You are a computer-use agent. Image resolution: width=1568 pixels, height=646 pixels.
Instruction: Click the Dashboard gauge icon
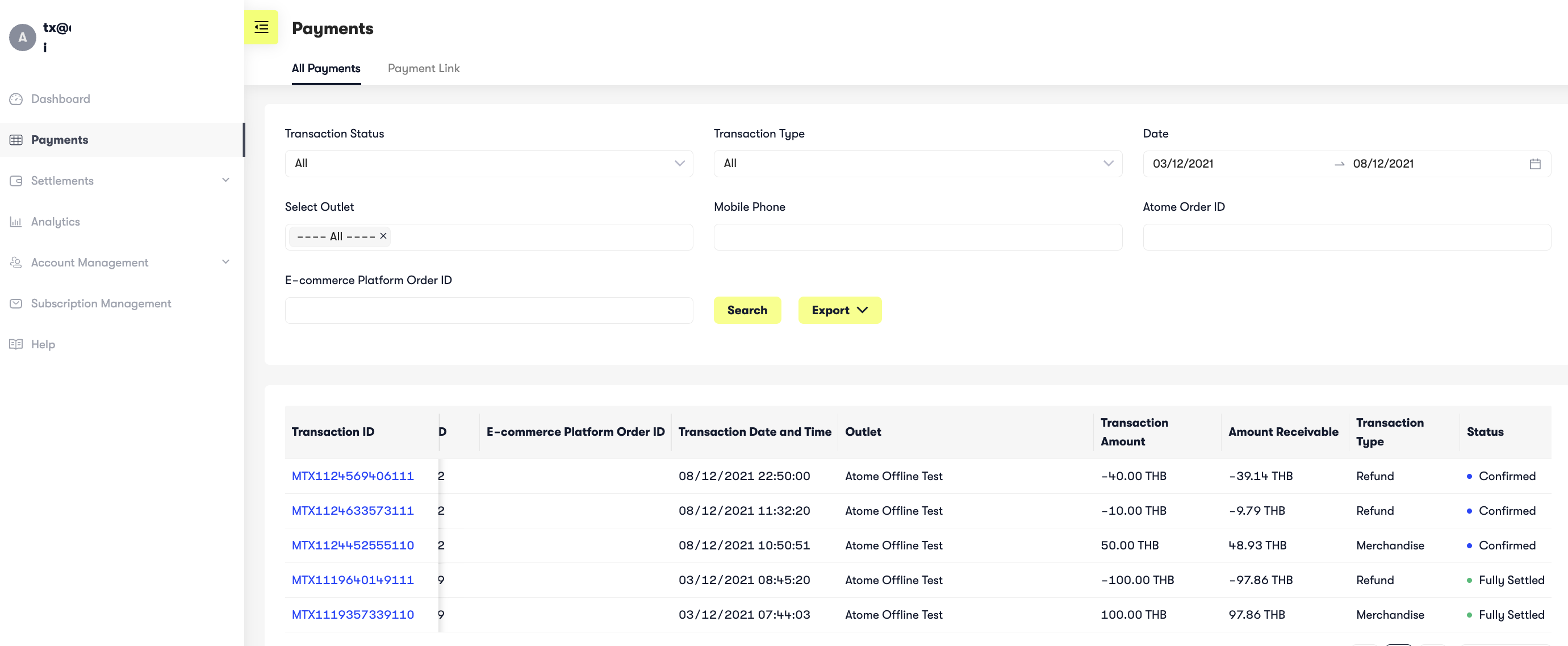16,99
